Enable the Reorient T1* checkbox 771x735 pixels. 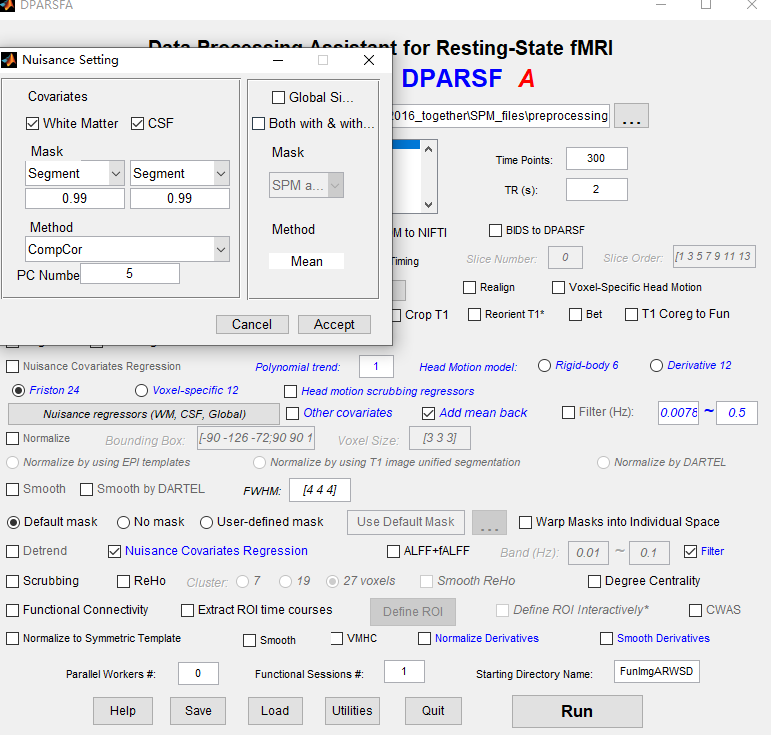(474, 314)
